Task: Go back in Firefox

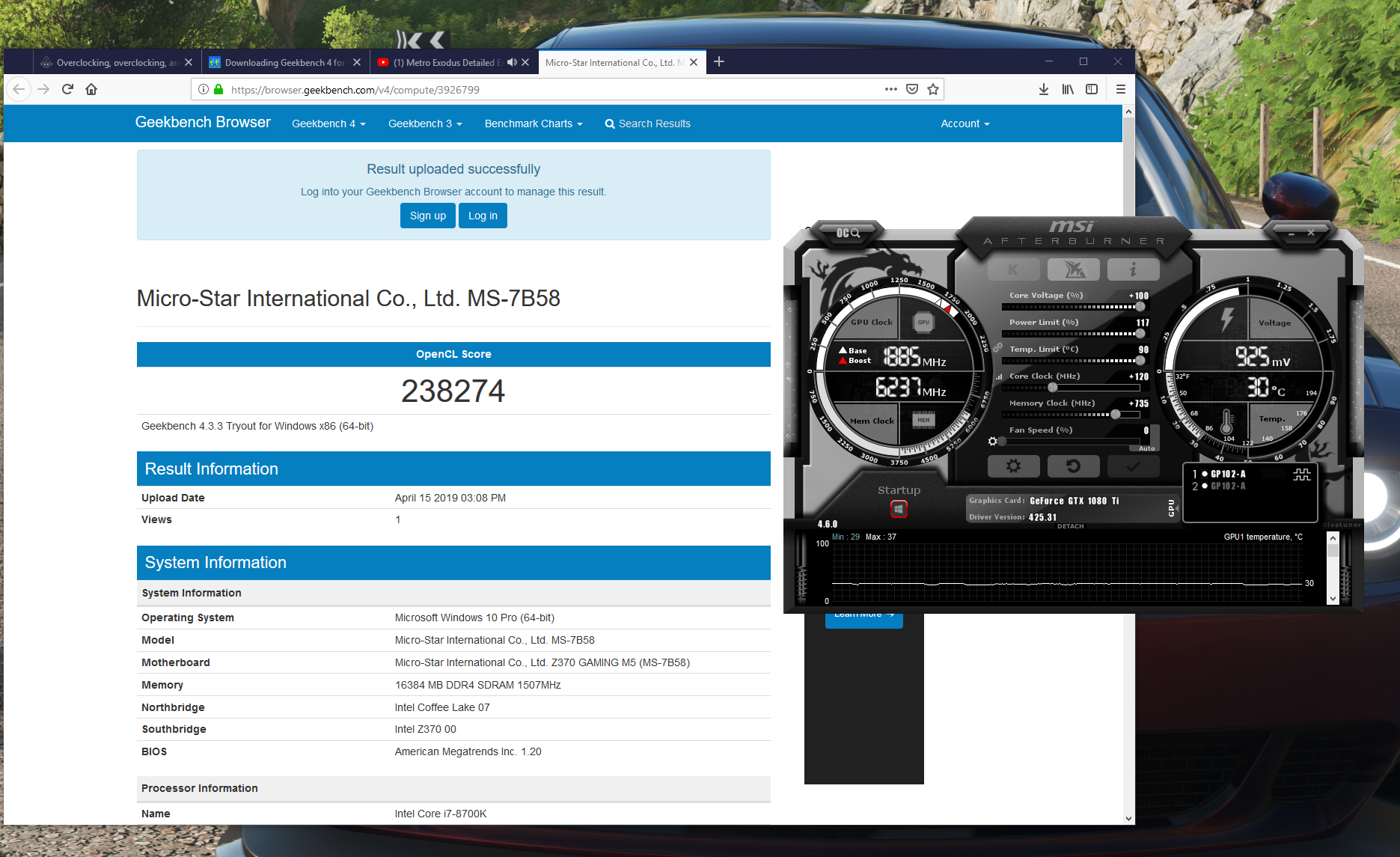Action: [x=19, y=89]
